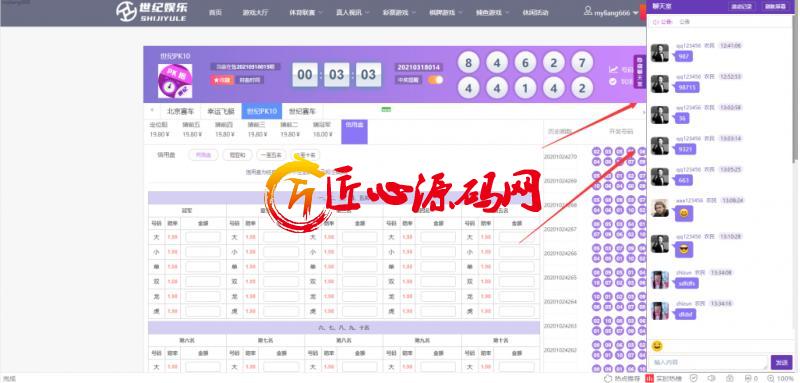Click the speaker icon in browser status bar
Screen dimensions: 800x383
pos(711,378)
